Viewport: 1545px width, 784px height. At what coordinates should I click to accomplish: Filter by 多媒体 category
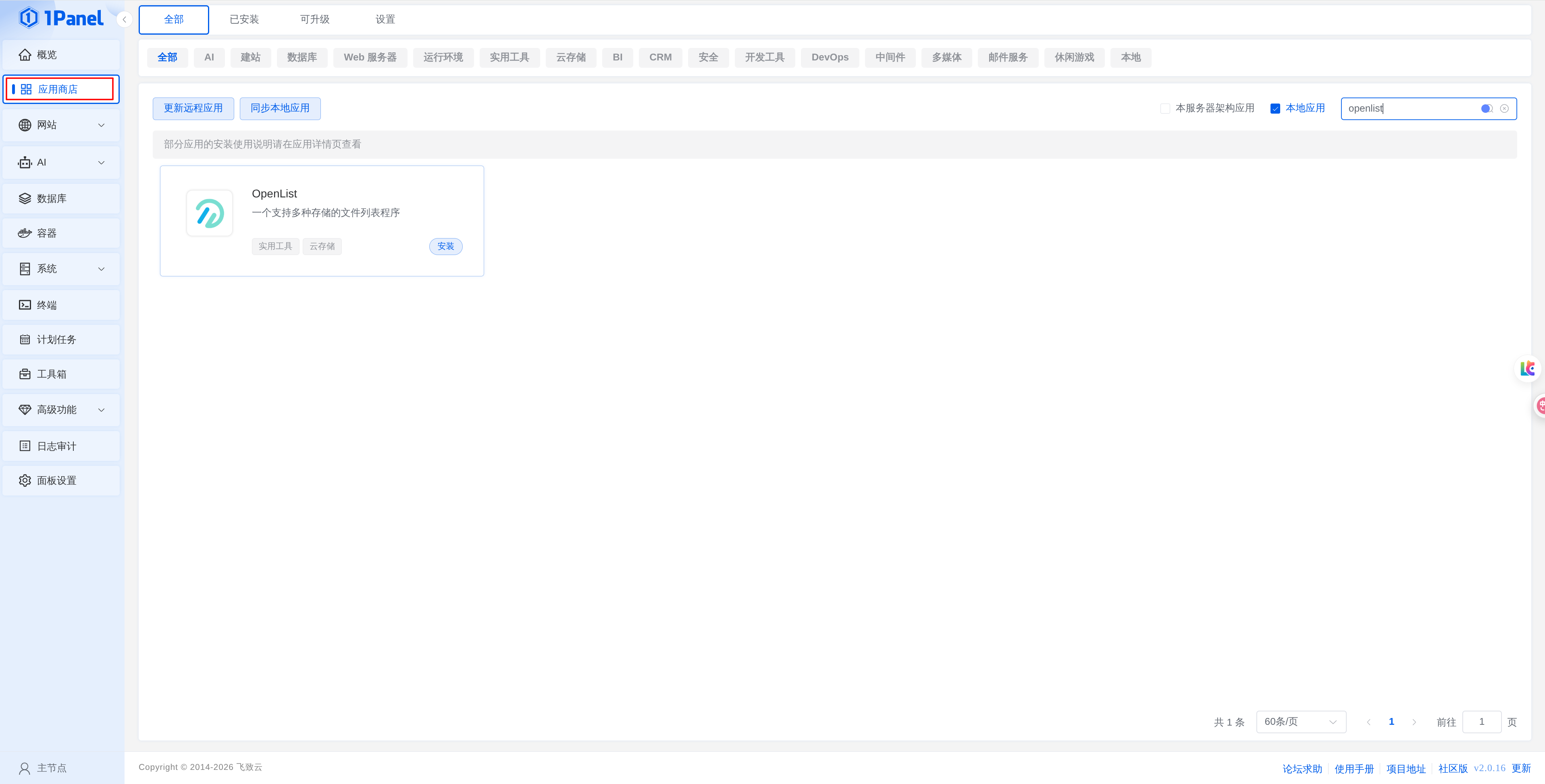tap(946, 58)
